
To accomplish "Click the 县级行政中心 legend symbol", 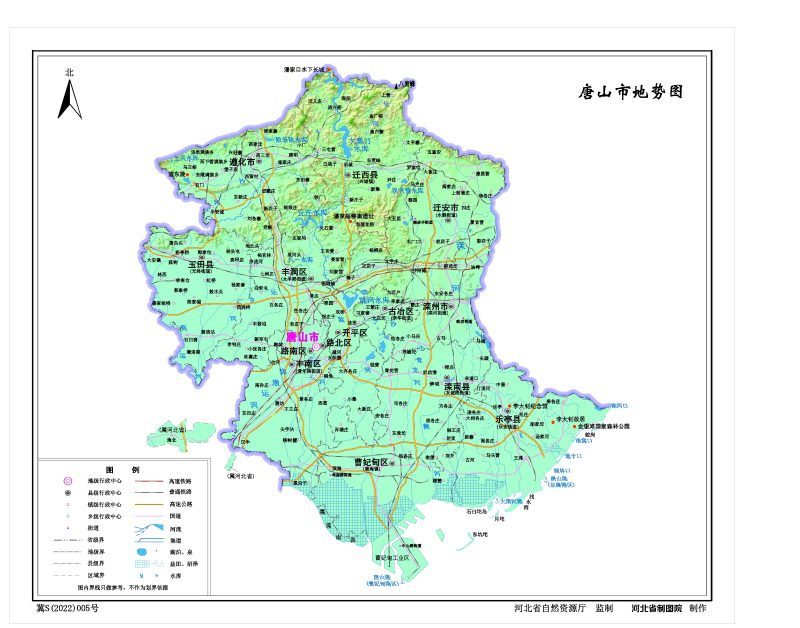I will (x=66, y=493).
